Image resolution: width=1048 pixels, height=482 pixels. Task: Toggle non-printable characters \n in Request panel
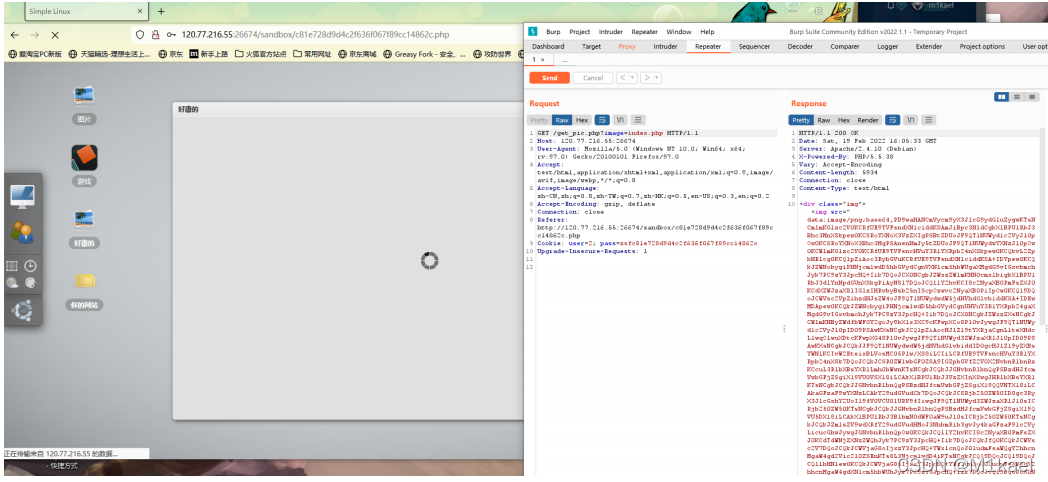pyautogui.click(x=620, y=120)
